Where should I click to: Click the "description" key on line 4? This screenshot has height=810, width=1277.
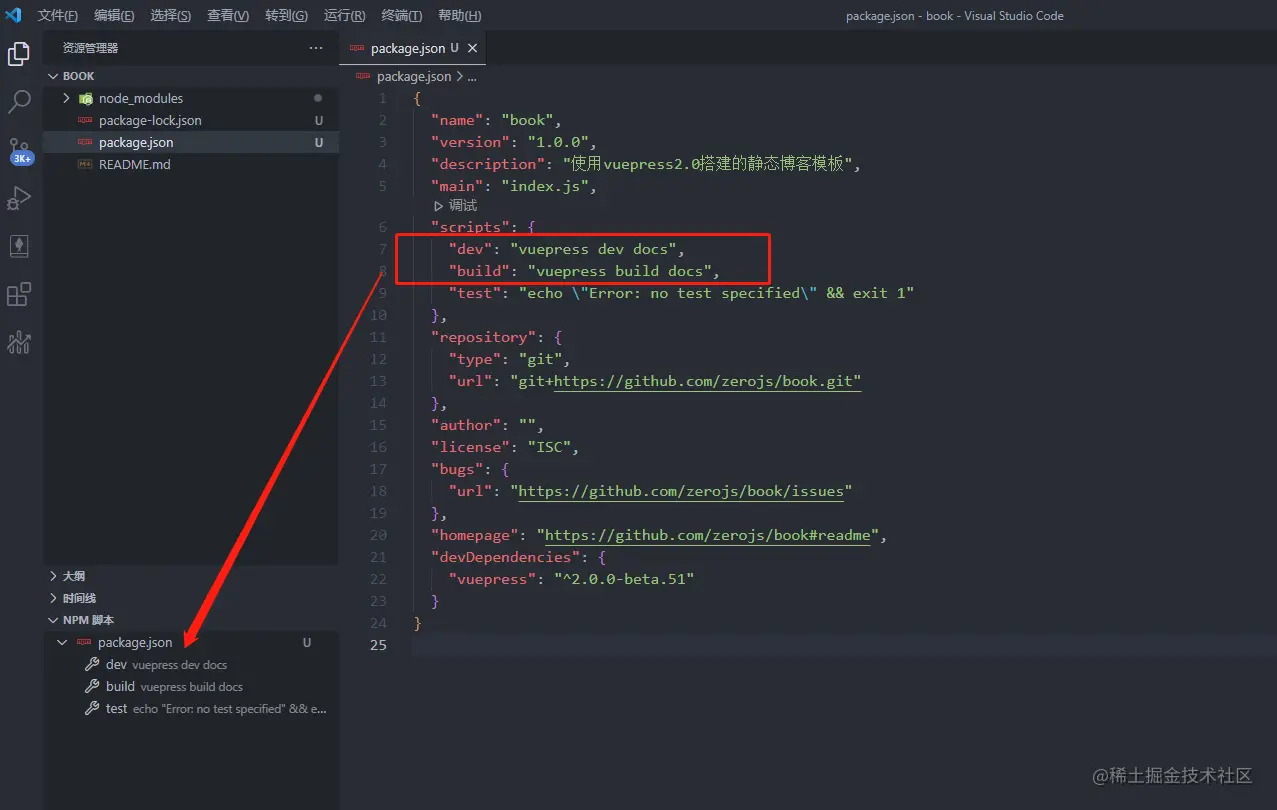point(488,164)
